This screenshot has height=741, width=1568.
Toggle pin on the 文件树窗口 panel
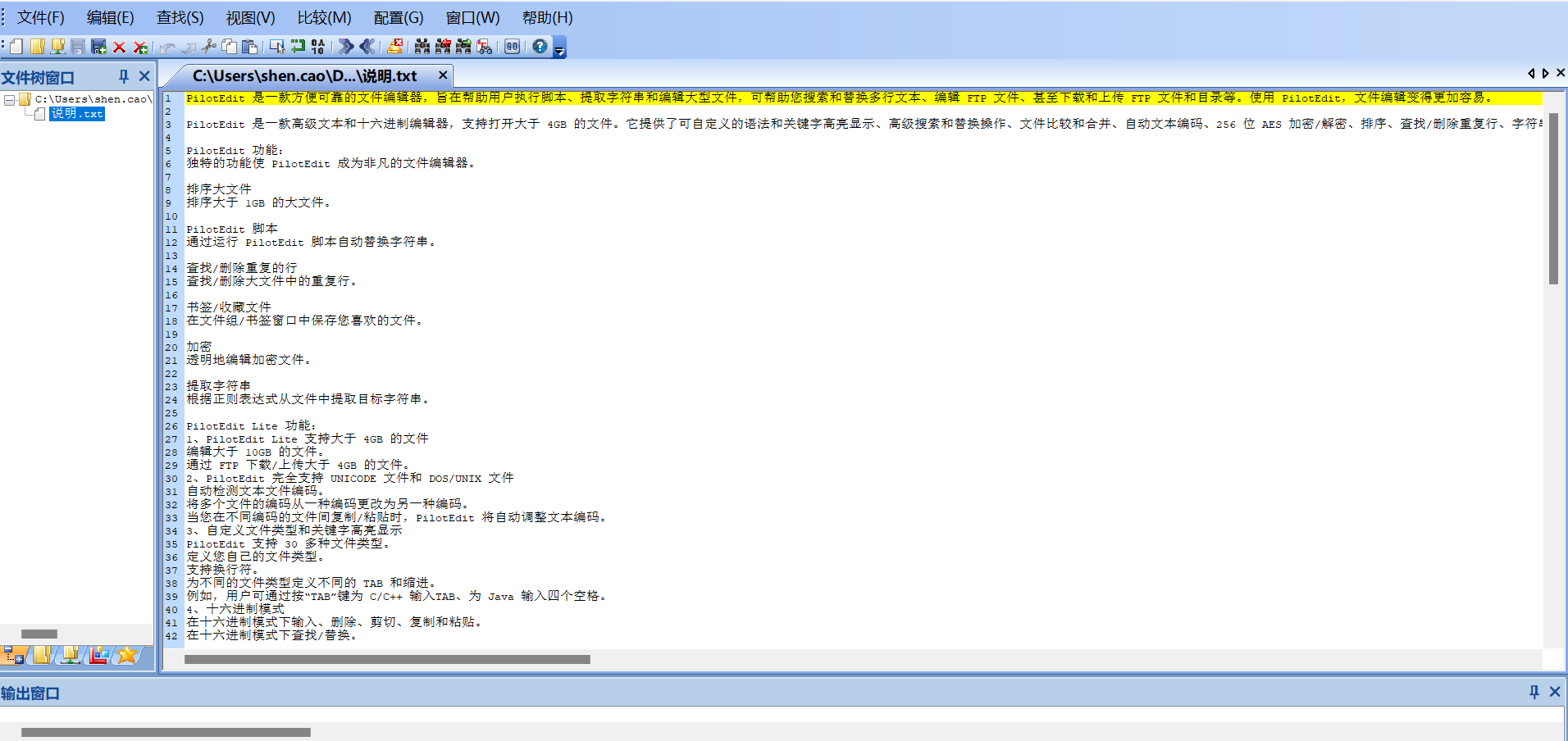coord(124,76)
